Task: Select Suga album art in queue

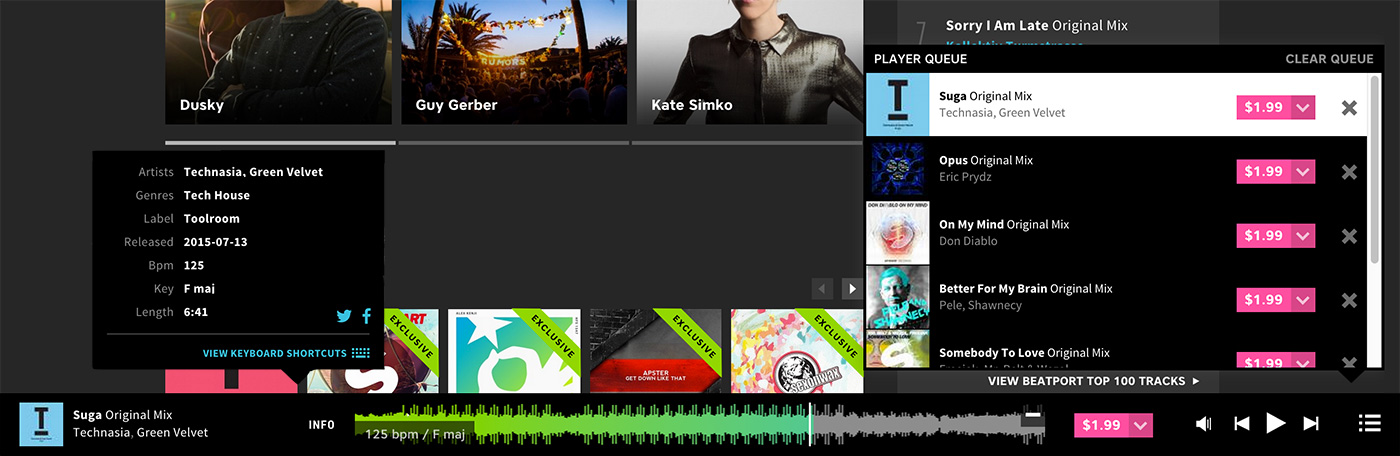Action: [x=897, y=104]
